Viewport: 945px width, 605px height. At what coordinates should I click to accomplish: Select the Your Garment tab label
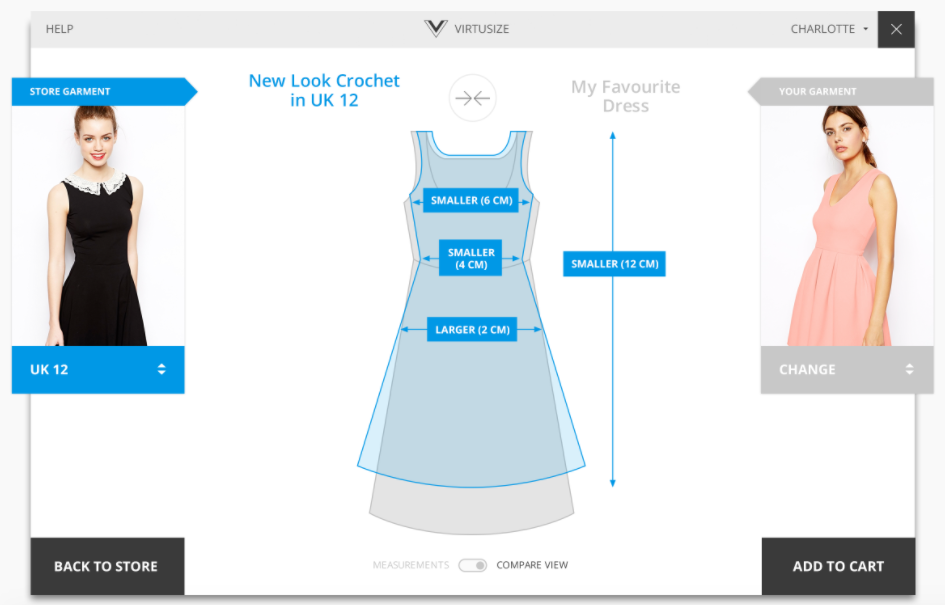coord(817,92)
